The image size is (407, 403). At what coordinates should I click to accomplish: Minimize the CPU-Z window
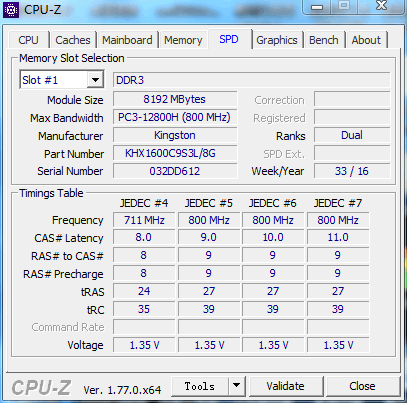click(318, 7)
